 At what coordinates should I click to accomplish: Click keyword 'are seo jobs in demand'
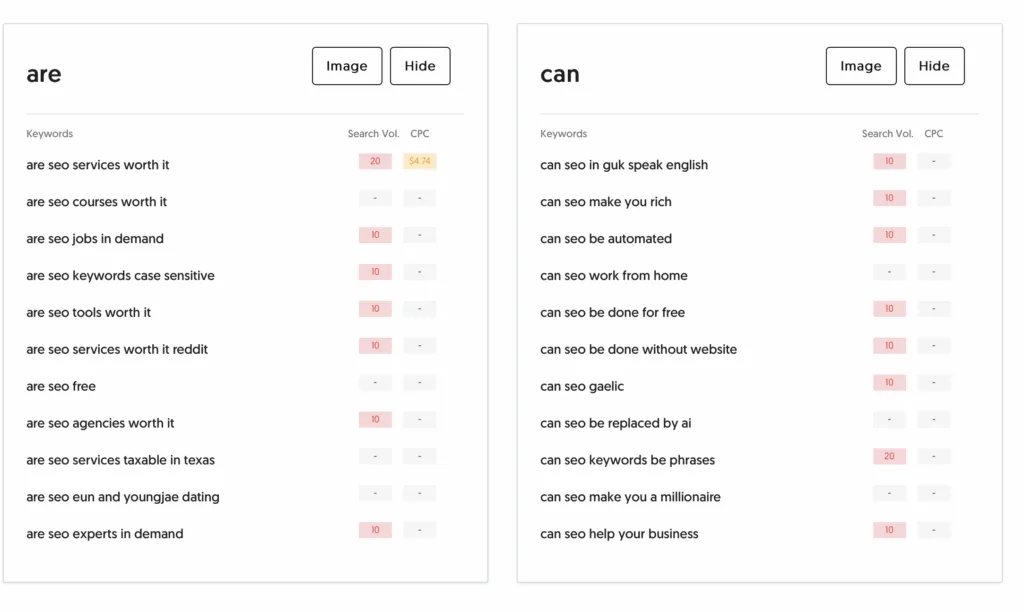(x=95, y=238)
